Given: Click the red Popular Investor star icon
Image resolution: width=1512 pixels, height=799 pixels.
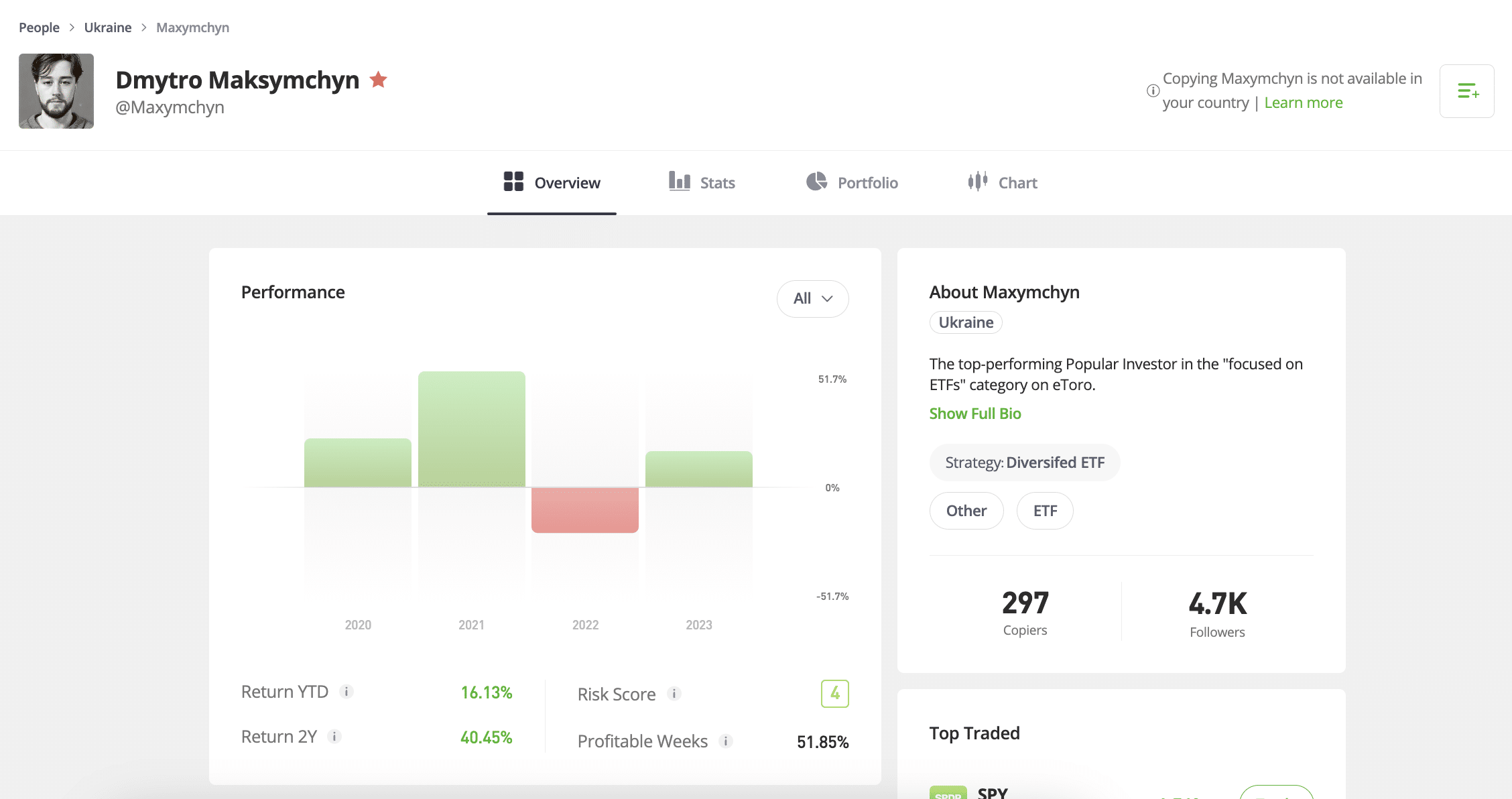Looking at the screenshot, I should pos(379,80).
